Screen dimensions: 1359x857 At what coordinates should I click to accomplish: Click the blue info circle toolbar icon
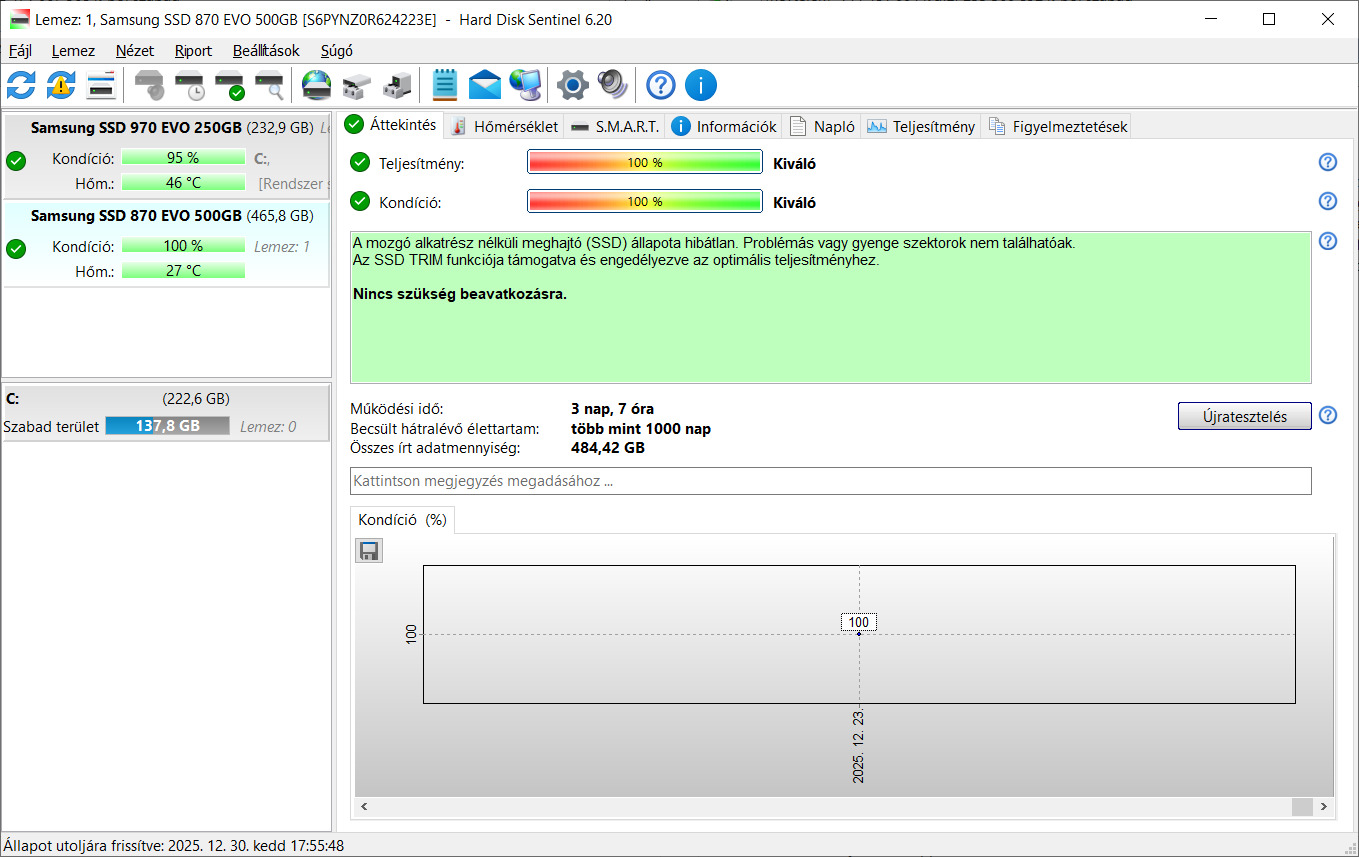tap(700, 85)
